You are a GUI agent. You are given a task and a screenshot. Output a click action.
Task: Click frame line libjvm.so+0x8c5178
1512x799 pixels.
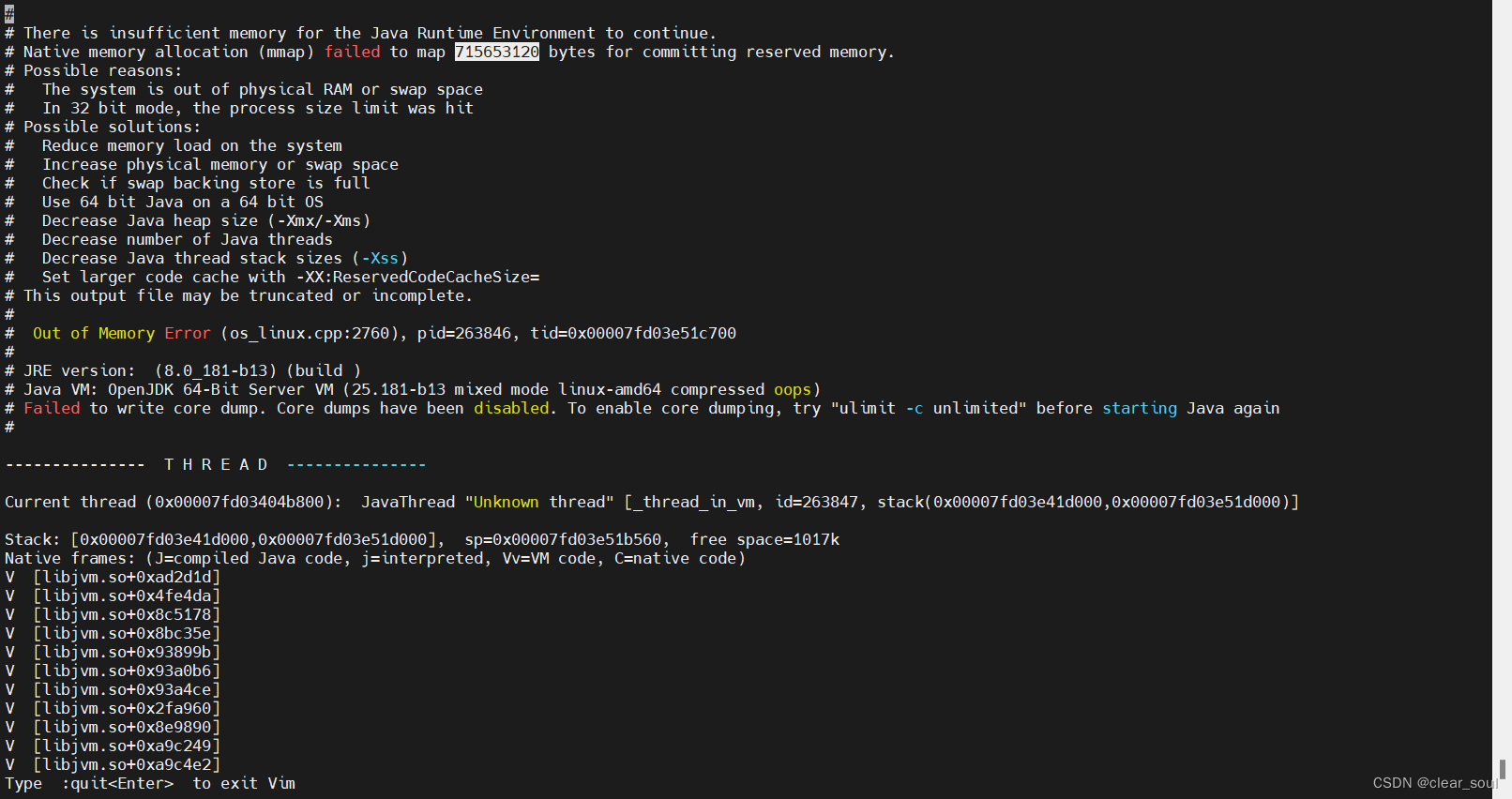pyautogui.click(x=113, y=614)
